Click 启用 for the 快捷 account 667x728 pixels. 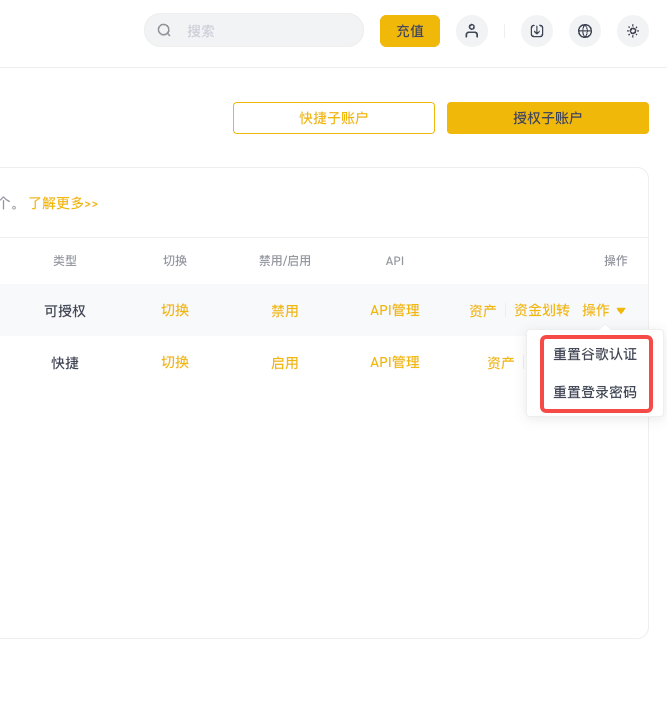point(285,363)
